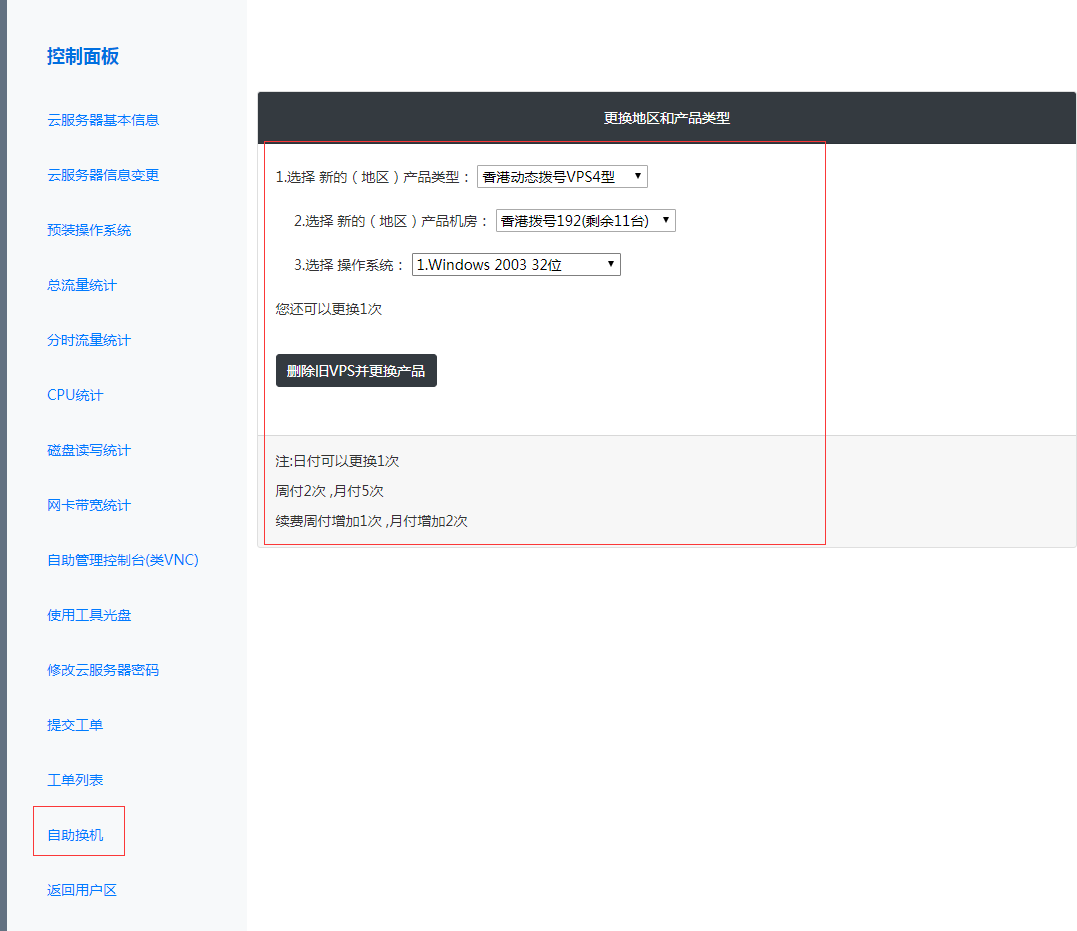Open the 产品类型 dropdown showing 香港动态拨号VPS4型
This screenshot has height=931, width=1077.
562,177
